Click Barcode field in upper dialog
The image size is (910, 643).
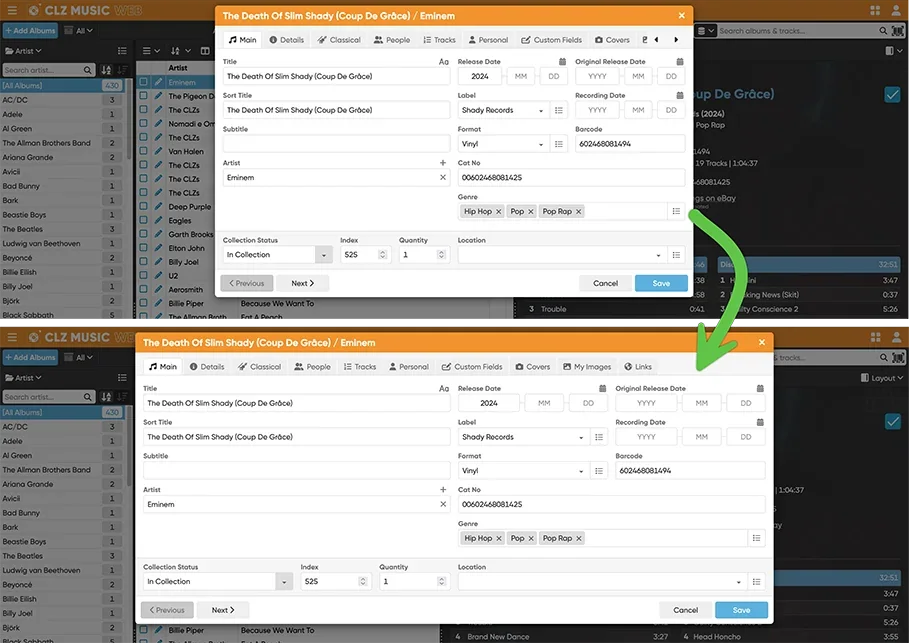click(630, 144)
